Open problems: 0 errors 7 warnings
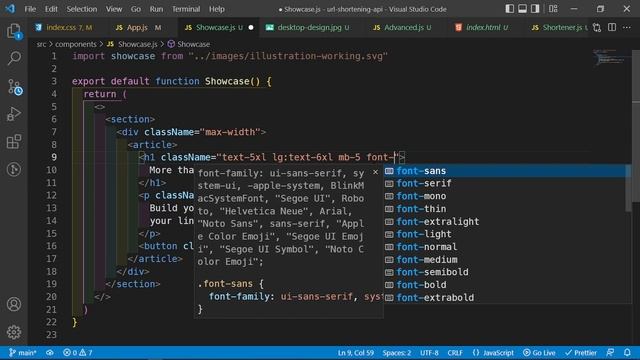Screen dimensions: 640x360 pyautogui.click(x=78, y=353)
